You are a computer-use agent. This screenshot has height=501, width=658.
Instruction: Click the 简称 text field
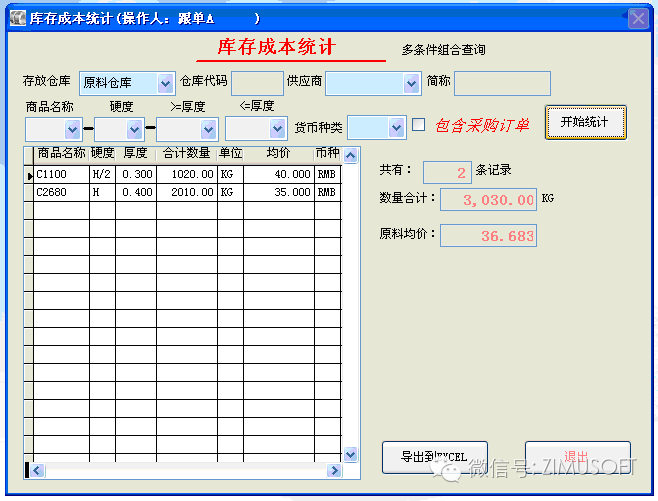(x=502, y=83)
